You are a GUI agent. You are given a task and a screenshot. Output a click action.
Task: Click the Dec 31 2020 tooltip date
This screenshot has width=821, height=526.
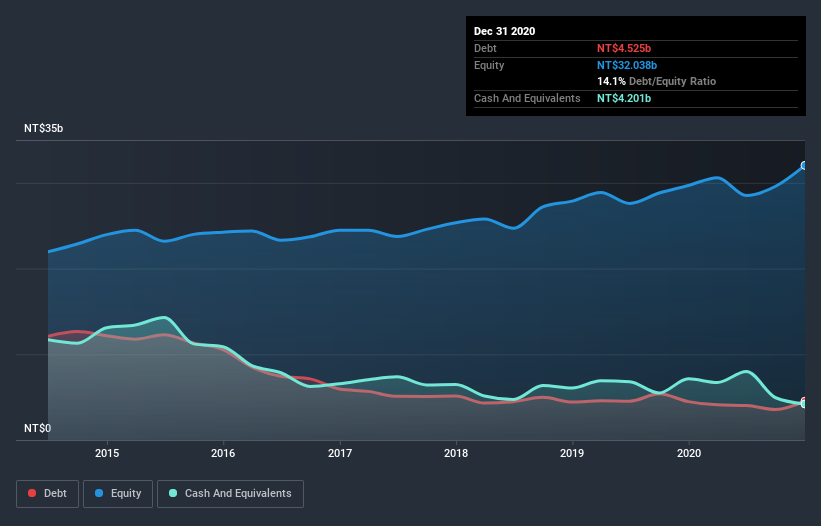(504, 31)
